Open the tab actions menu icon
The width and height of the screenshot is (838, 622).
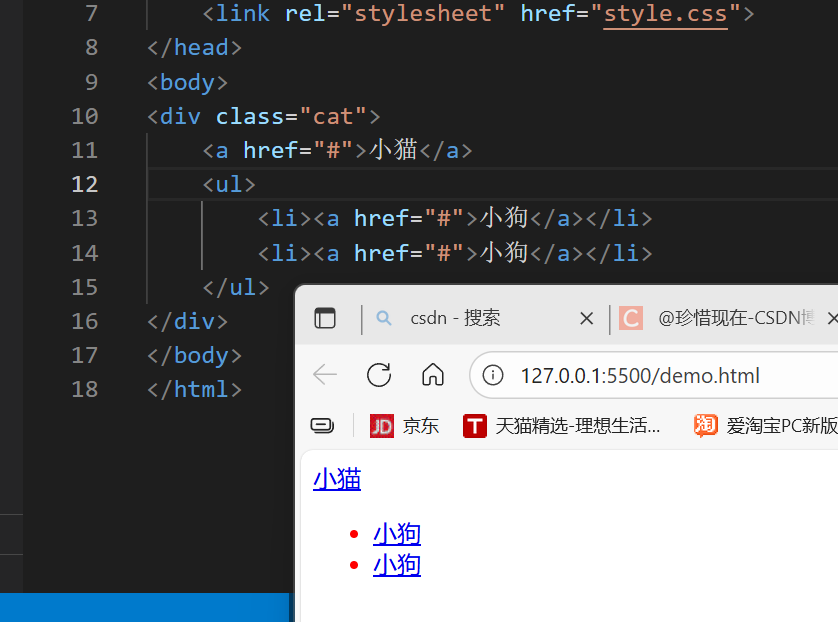[x=325, y=318]
